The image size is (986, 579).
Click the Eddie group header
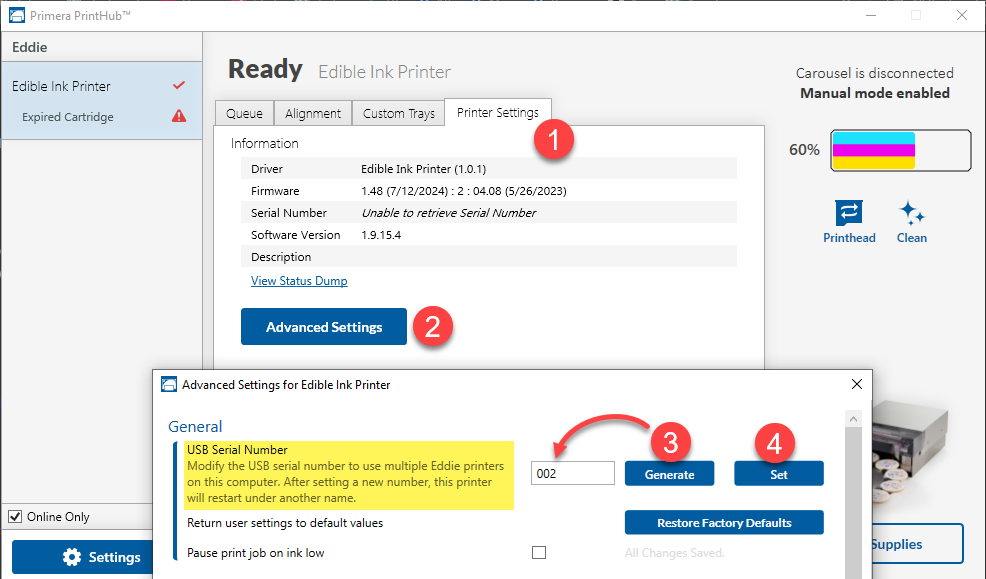102,47
